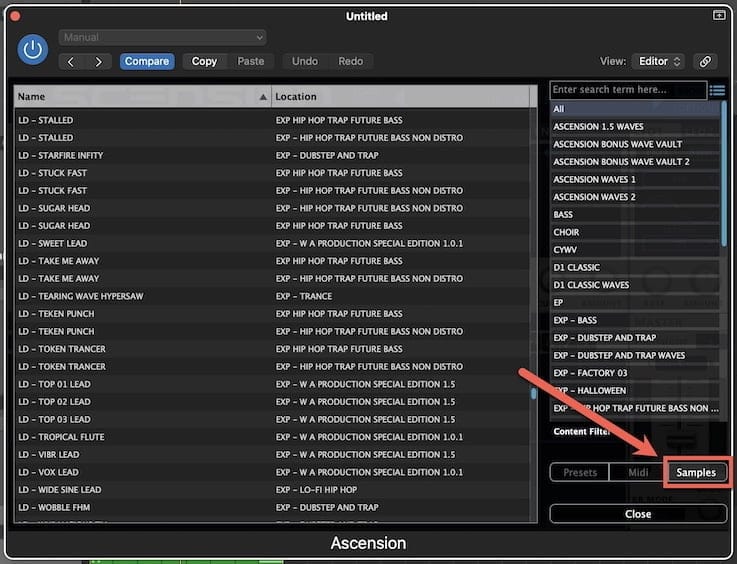Image resolution: width=737 pixels, height=564 pixels.
Task: Sort list by Name column header
Action: pyautogui.click(x=140, y=96)
